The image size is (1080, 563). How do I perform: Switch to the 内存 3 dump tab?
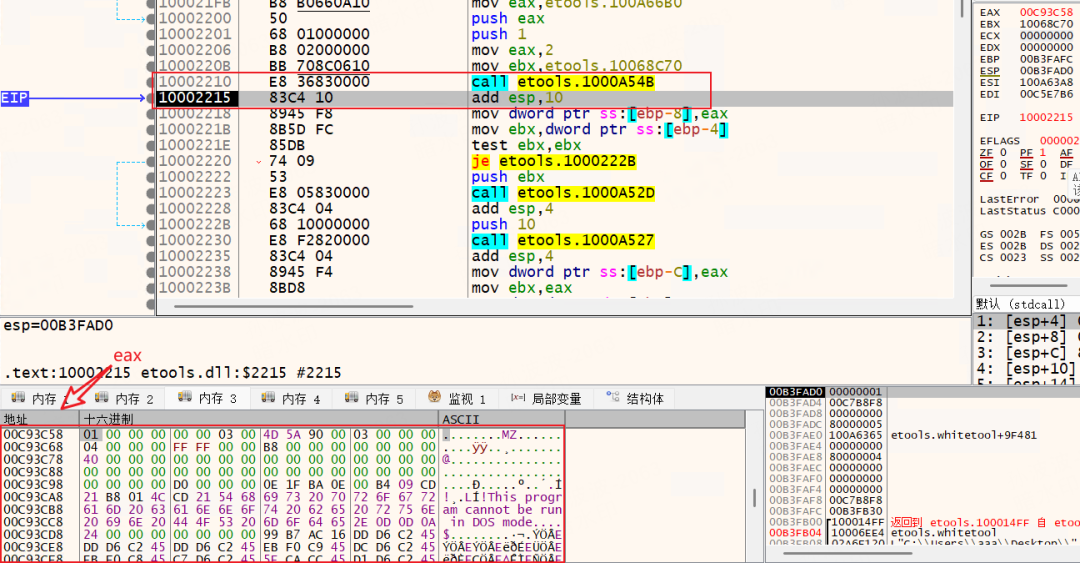pyautogui.click(x=208, y=398)
